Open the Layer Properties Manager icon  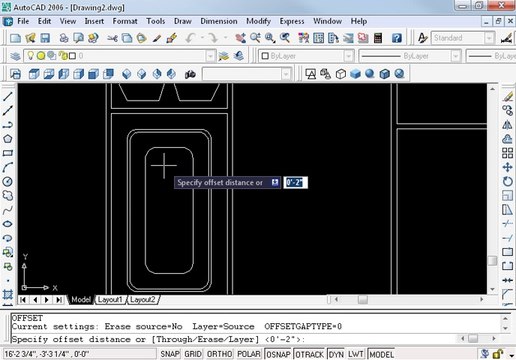pos(15,56)
